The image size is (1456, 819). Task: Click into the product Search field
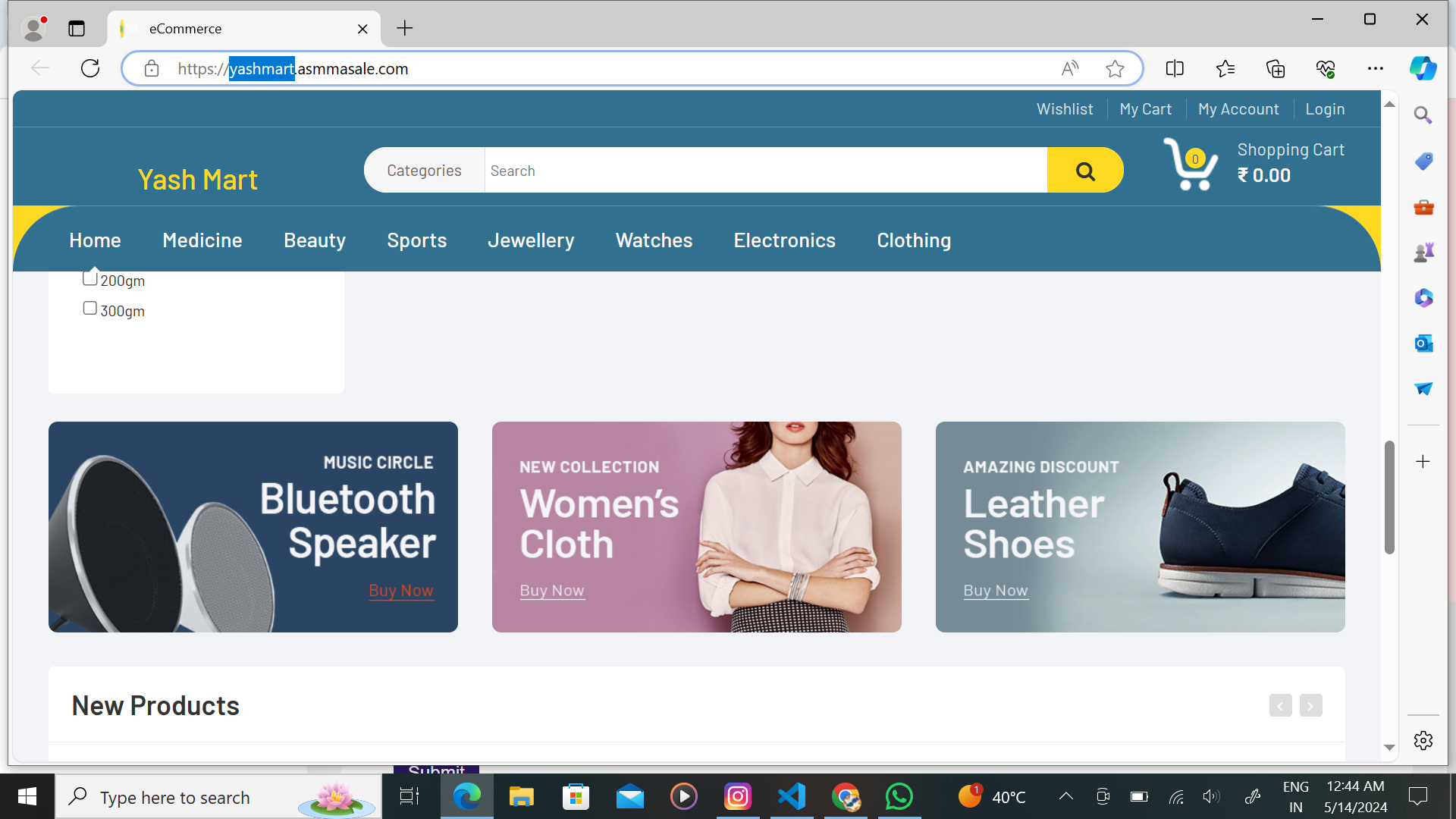coord(765,171)
